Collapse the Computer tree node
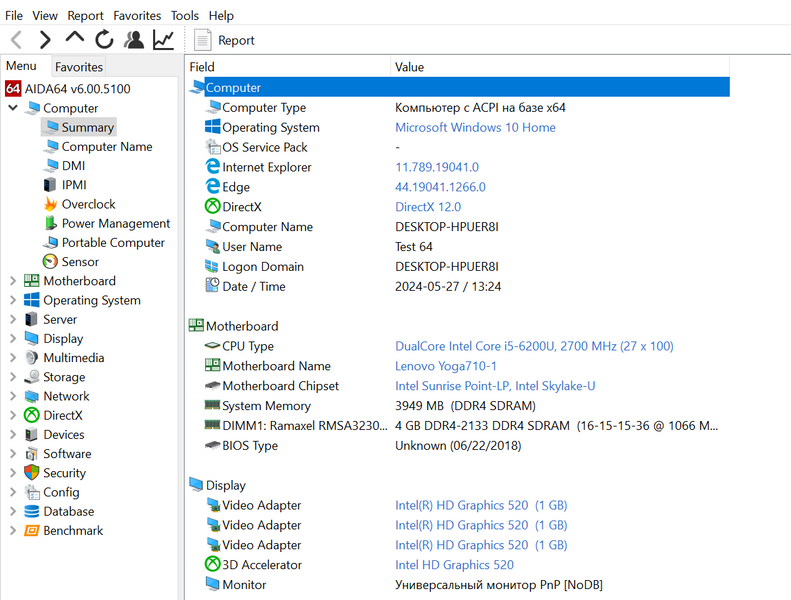791x600 pixels. click(13, 107)
